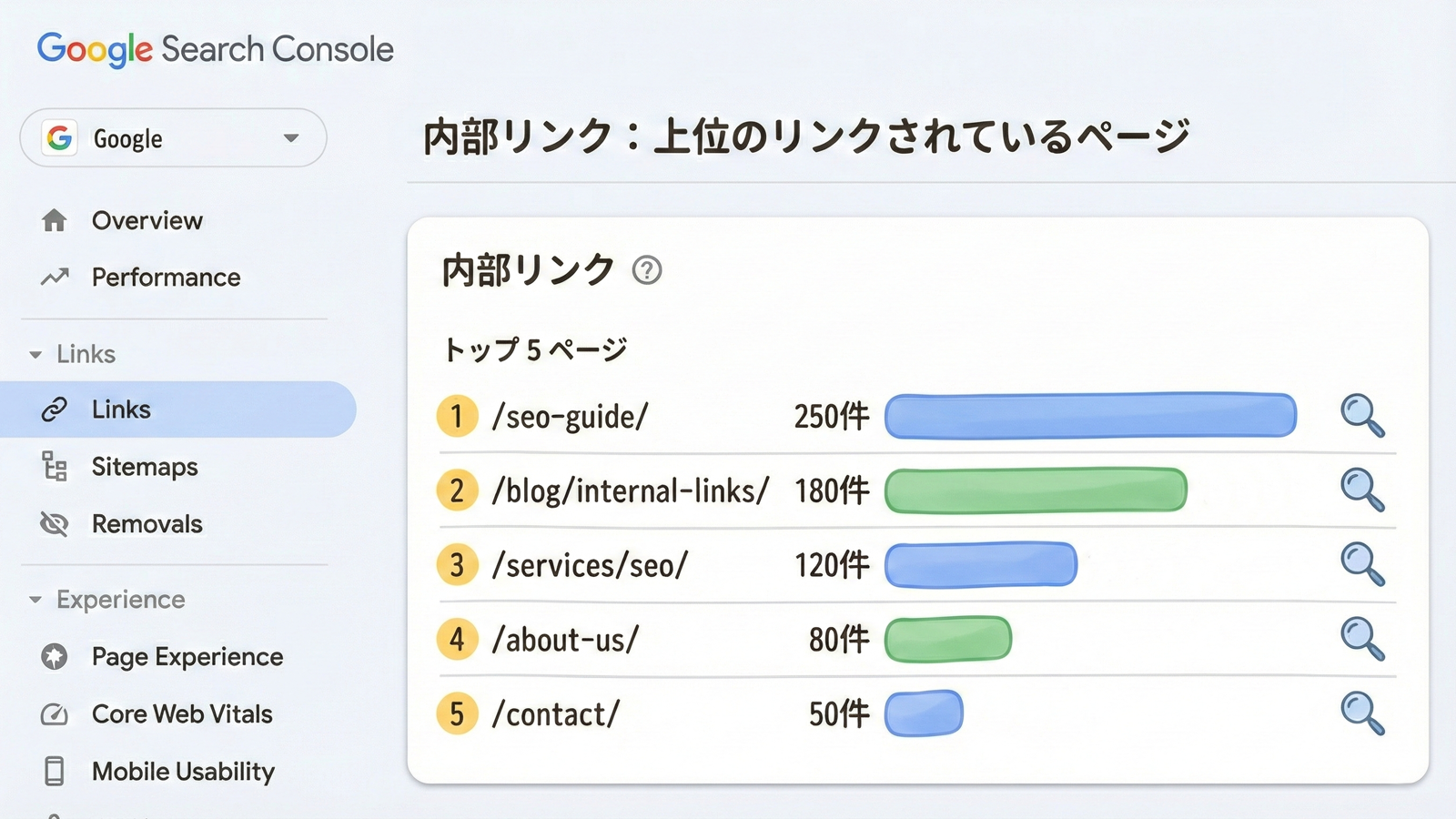This screenshot has width=1456, height=819.
Task: Click the Core Web Vitals gauge icon
Action: [56, 714]
